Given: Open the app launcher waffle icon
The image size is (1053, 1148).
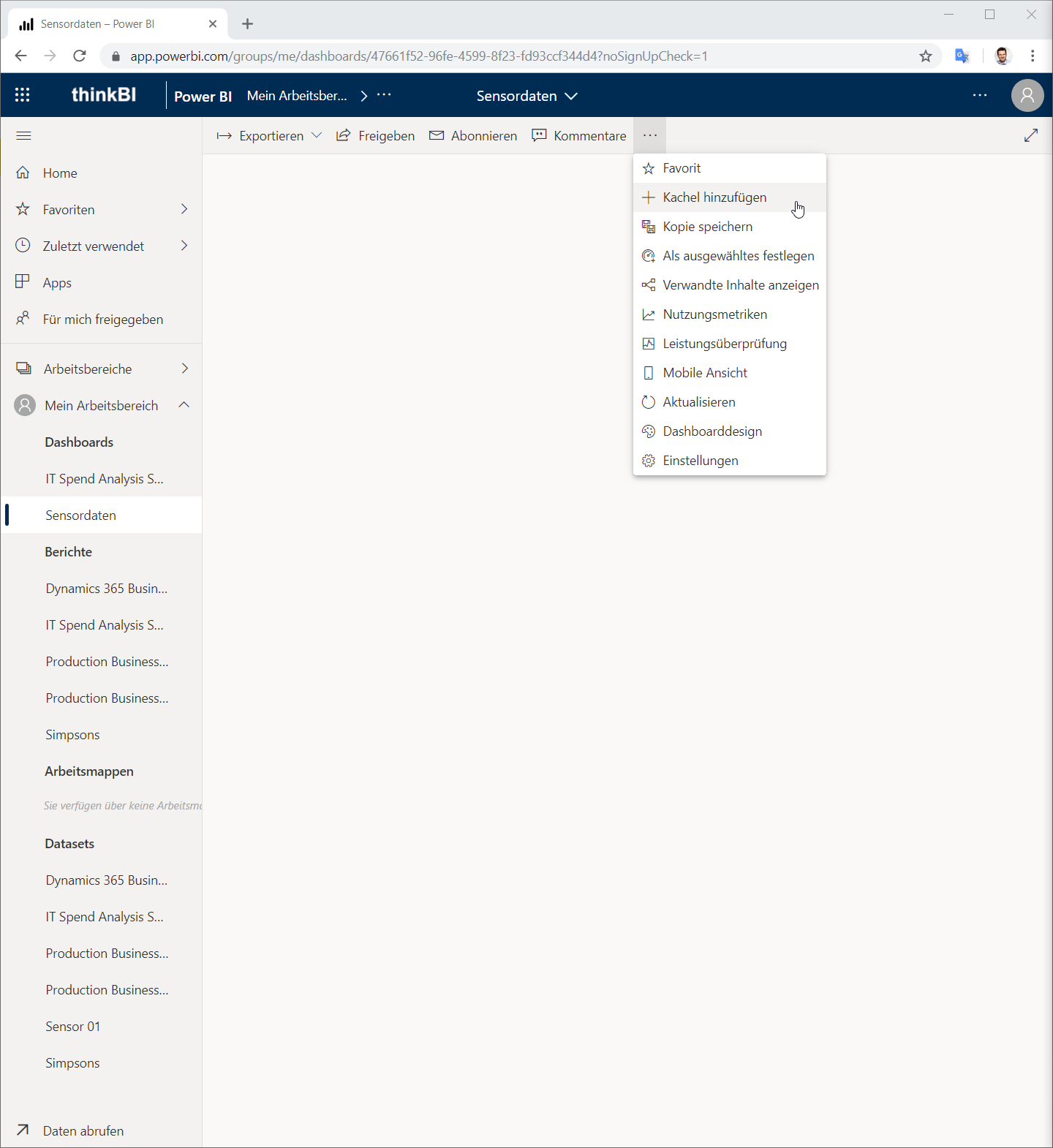Looking at the screenshot, I should point(23,95).
